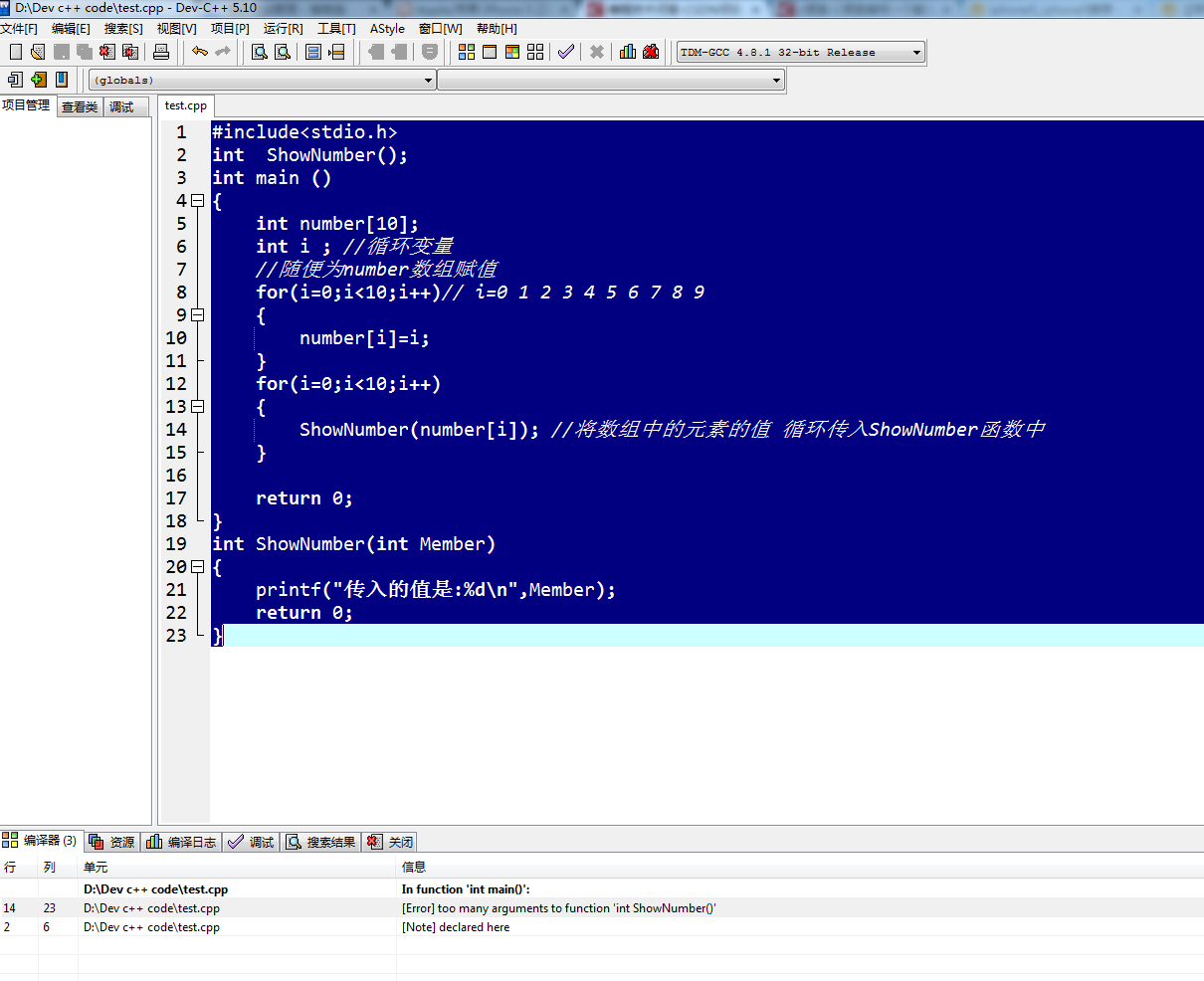Click the Replace magnifier icon
The height and width of the screenshot is (981, 1204).
tap(283, 52)
